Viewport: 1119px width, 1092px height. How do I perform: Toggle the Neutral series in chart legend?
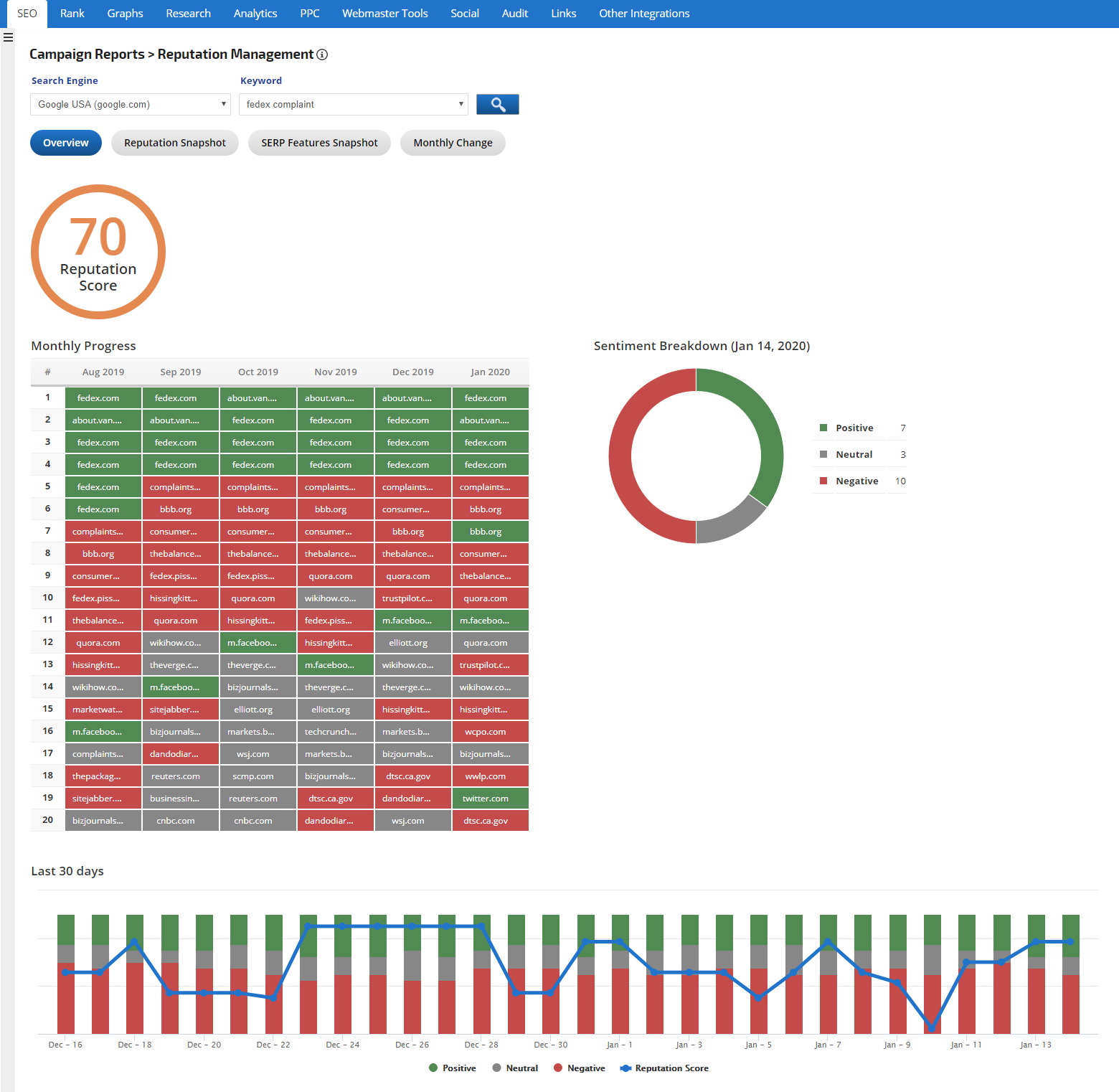point(515,1068)
